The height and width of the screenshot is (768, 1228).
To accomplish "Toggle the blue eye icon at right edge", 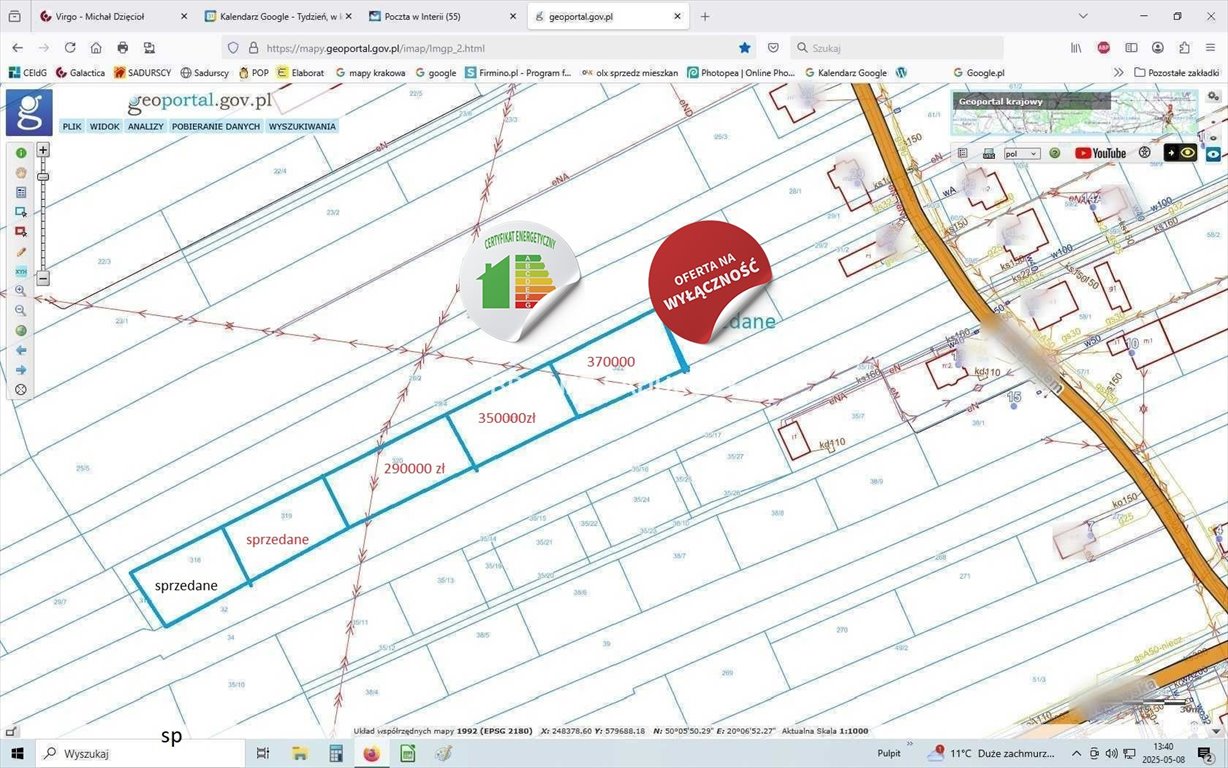I will (1213, 155).
